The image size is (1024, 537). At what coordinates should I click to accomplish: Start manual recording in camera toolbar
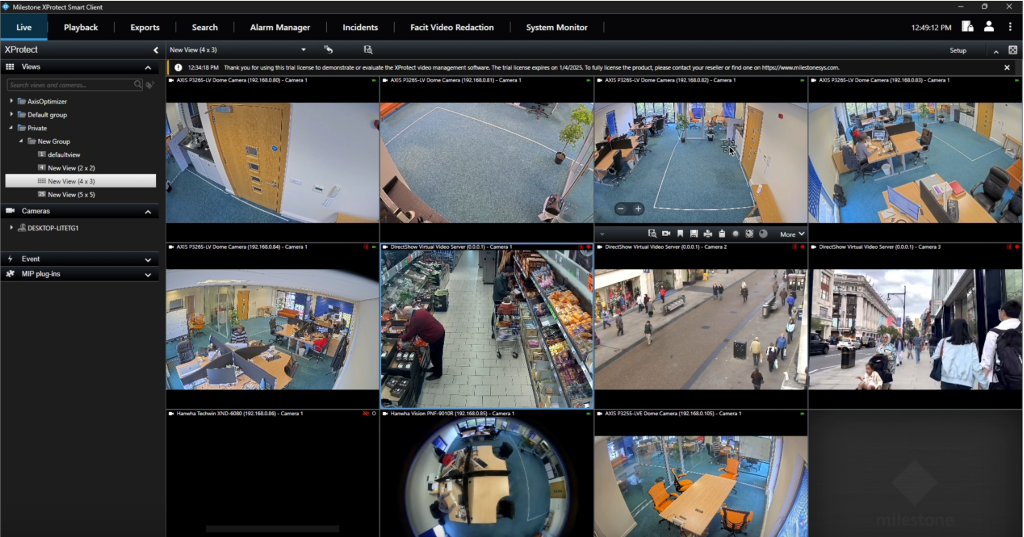tap(735, 234)
